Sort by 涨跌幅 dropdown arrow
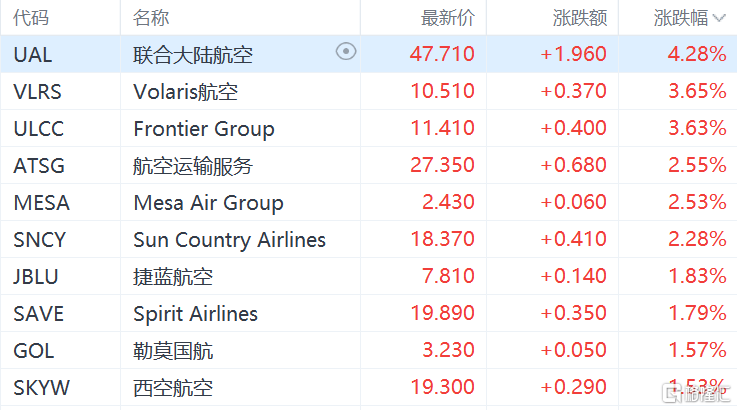737x410 pixels. pyautogui.click(x=719, y=18)
